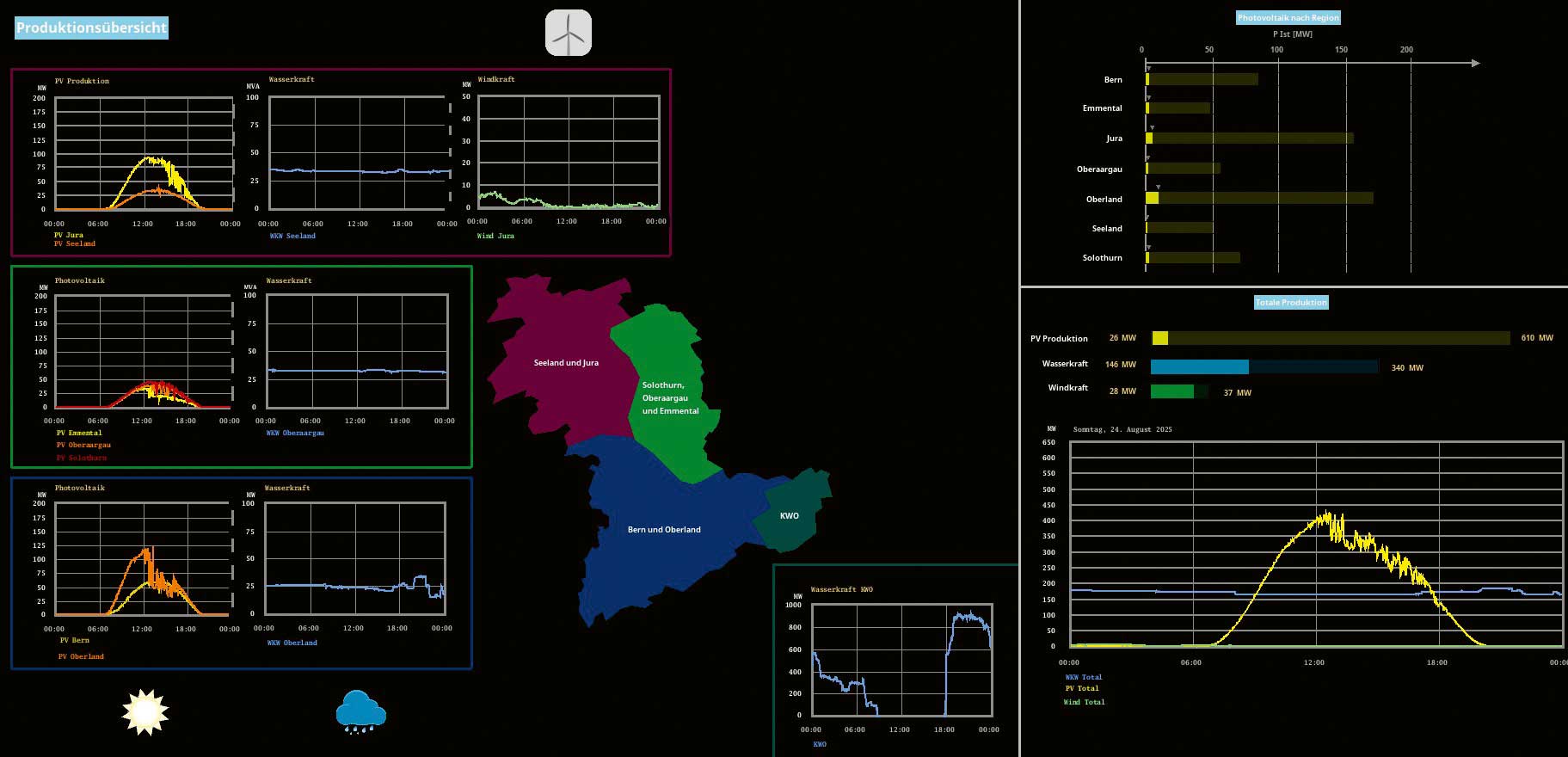
Task: Click the sun weather icon
Action: pos(145,712)
